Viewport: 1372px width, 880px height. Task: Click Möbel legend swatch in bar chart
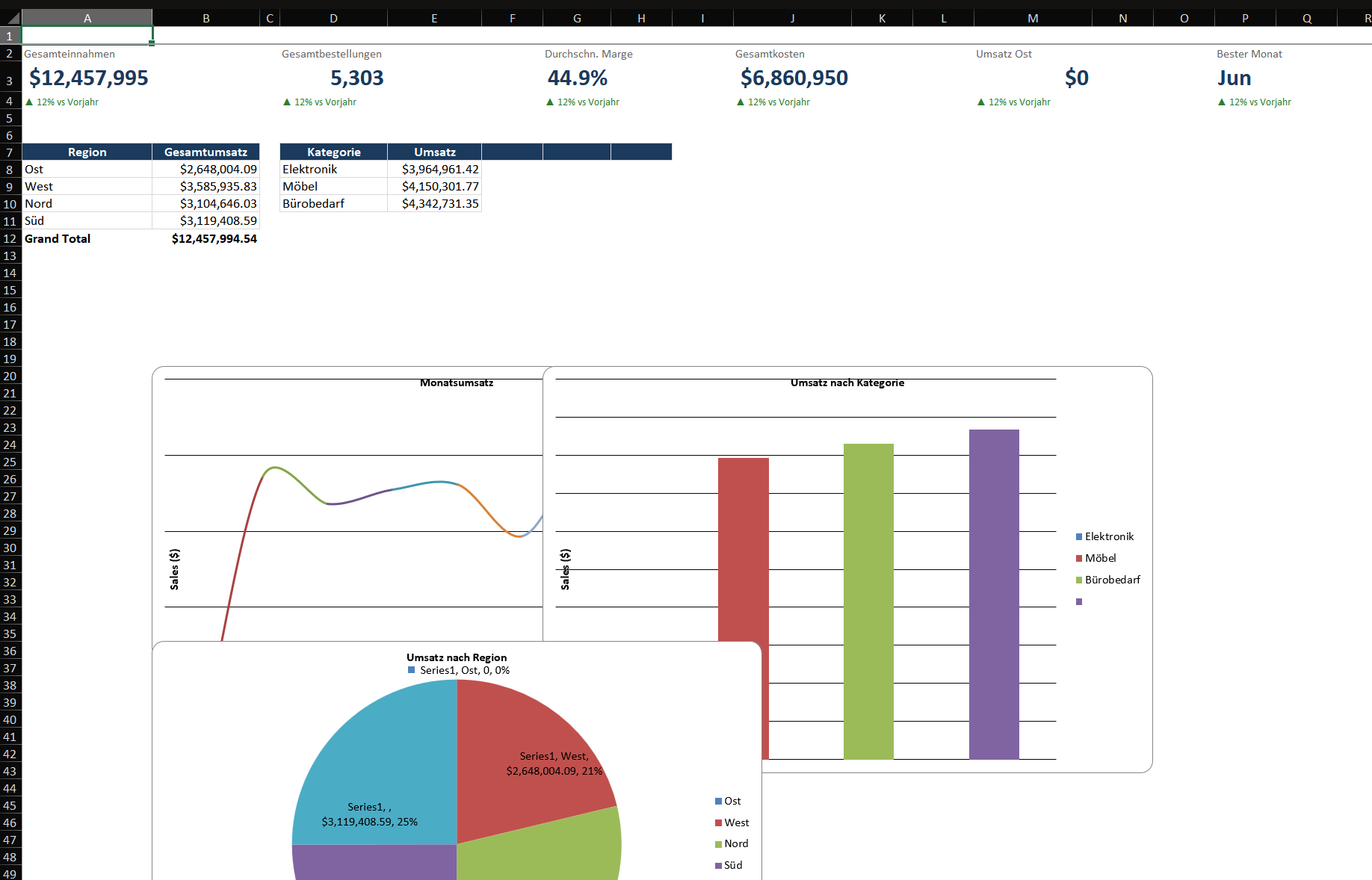pos(1079,558)
